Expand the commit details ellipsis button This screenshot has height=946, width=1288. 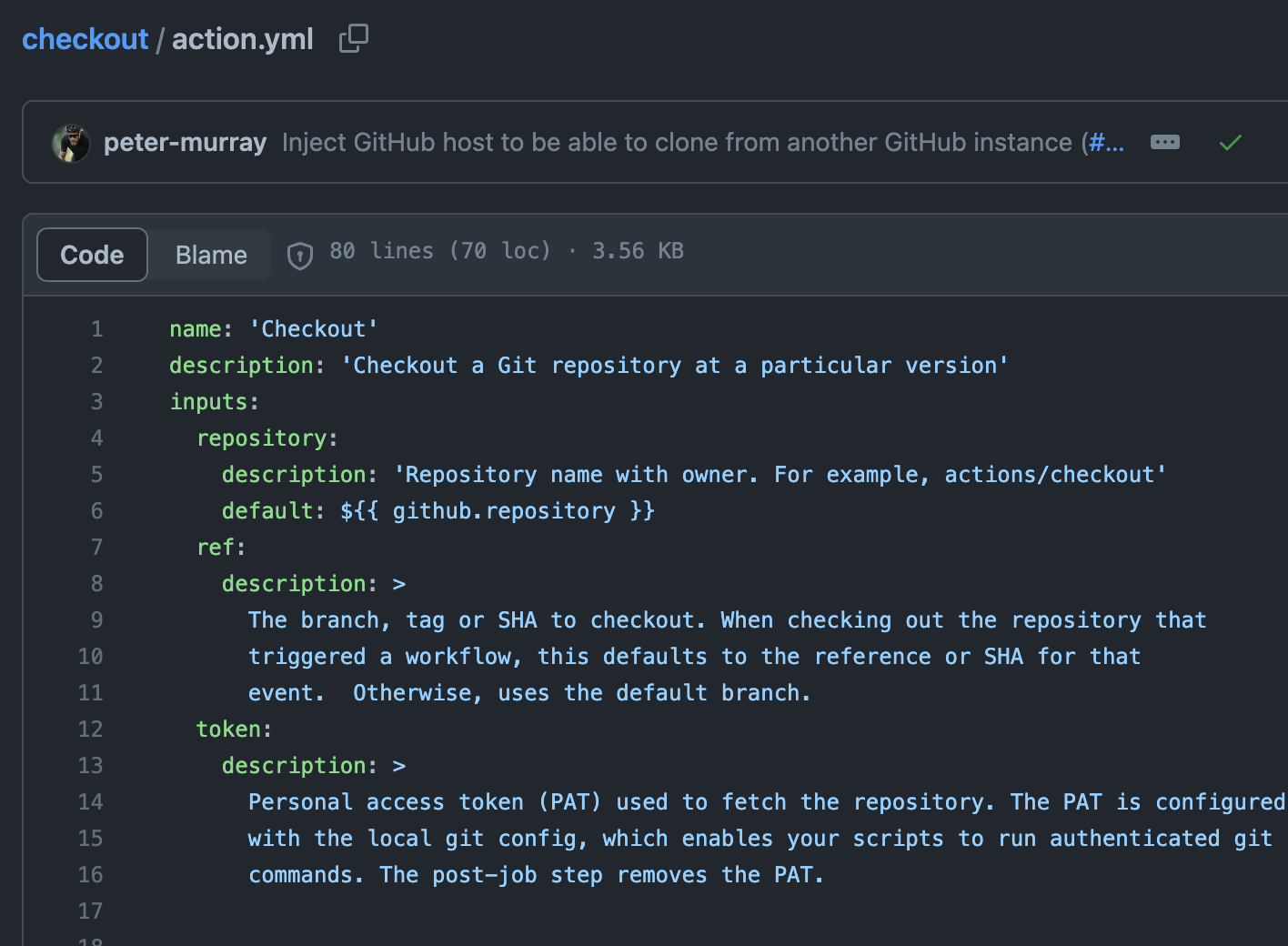(x=1164, y=142)
